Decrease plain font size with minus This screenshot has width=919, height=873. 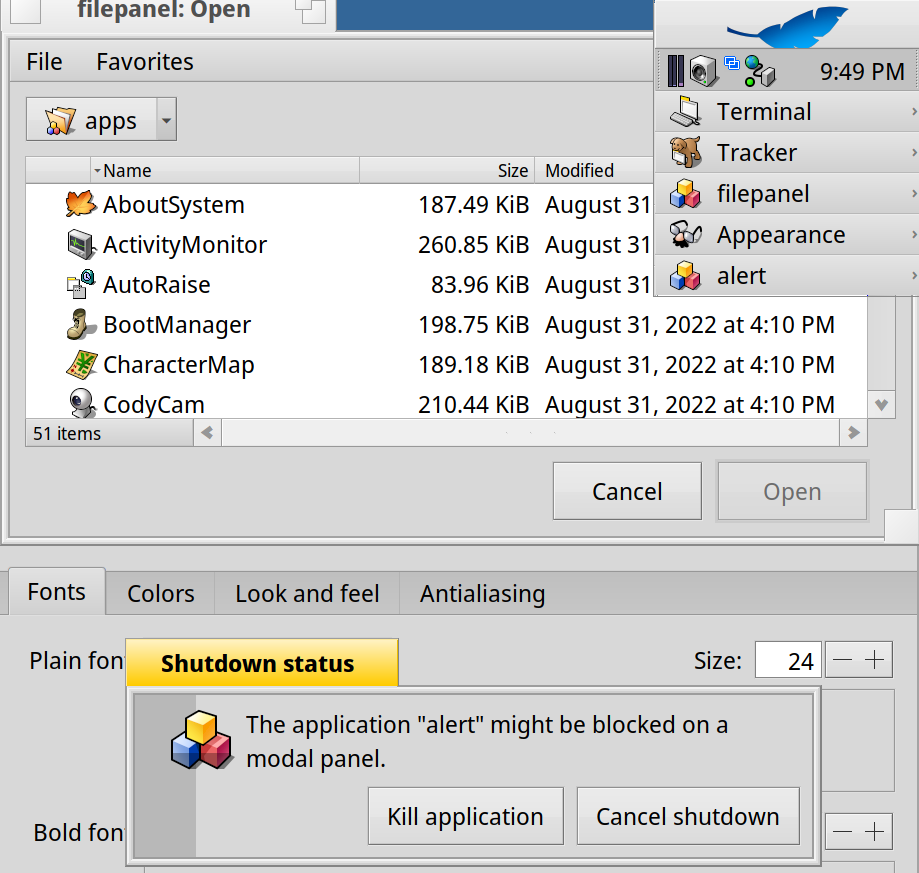pyautogui.click(x=842, y=660)
